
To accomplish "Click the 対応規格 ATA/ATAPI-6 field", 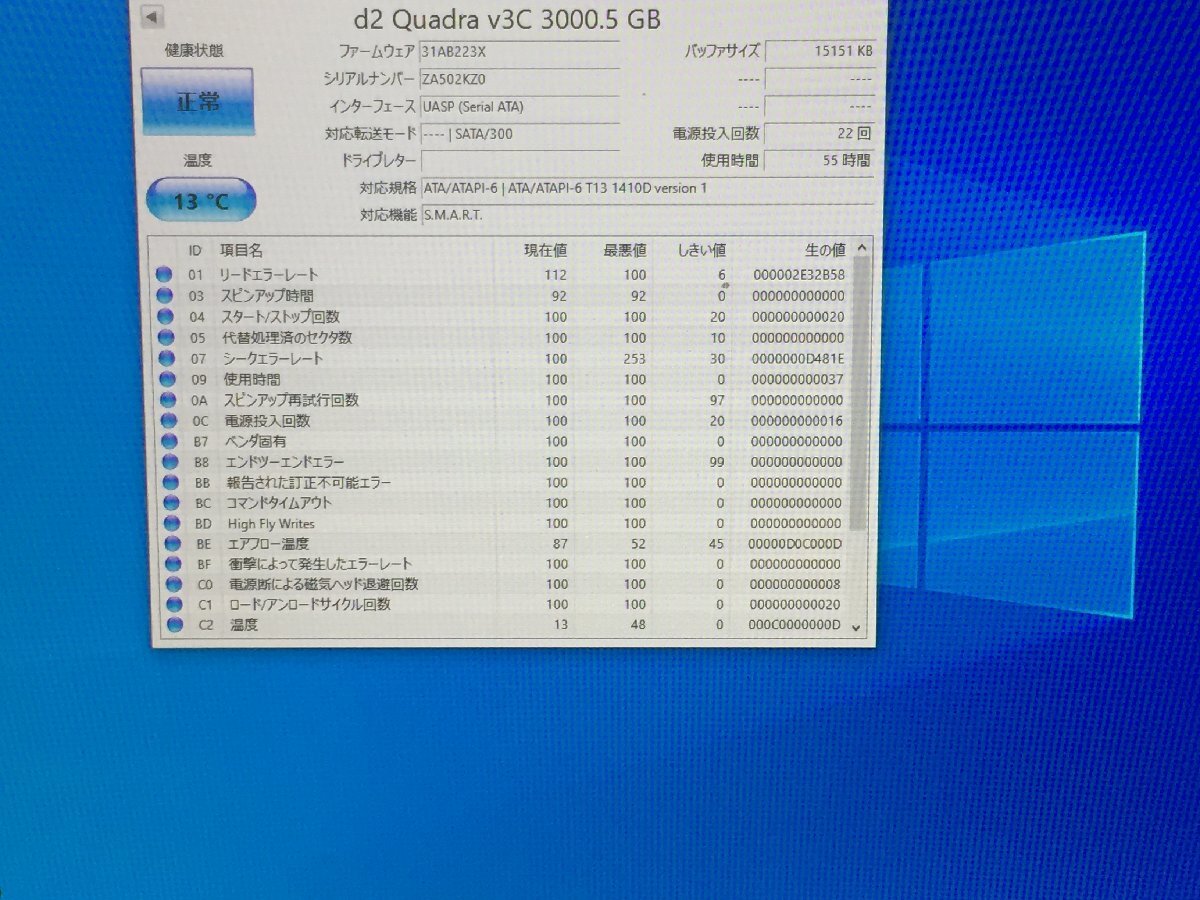I will point(646,188).
